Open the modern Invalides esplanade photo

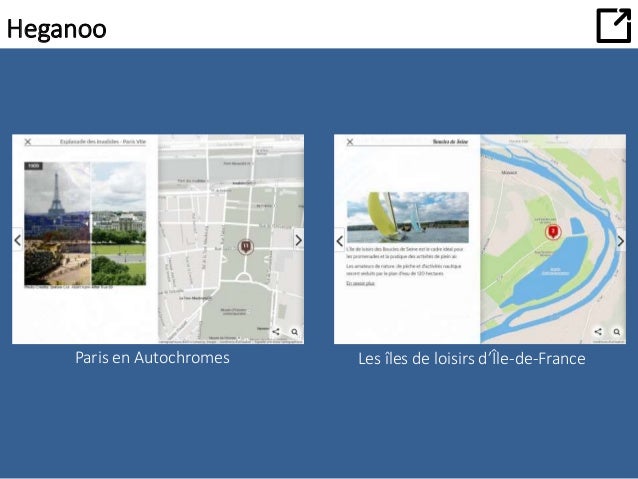pyautogui.click(x=118, y=223)
